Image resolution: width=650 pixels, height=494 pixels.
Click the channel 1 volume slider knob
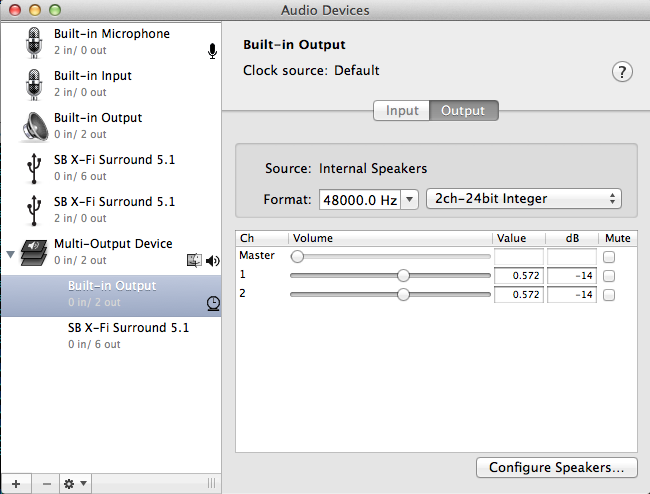point(403,276)
